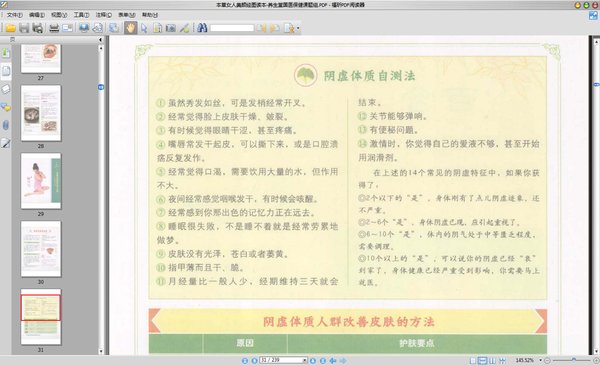The height and width of the screenshot is (365, 600).
Task: Go to the next page button
Action: pyautogui.click(x=313, y=360)
